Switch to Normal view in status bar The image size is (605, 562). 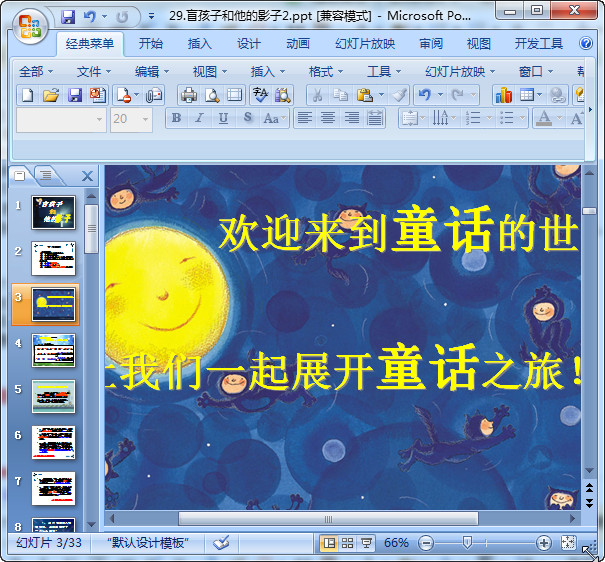point(329,543)
